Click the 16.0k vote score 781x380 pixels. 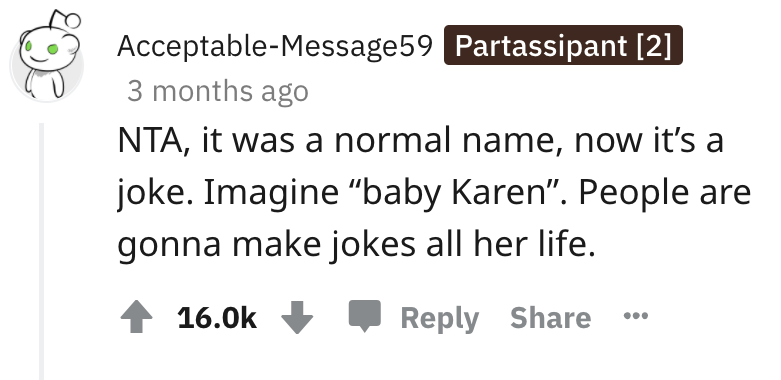click(217, 318)
